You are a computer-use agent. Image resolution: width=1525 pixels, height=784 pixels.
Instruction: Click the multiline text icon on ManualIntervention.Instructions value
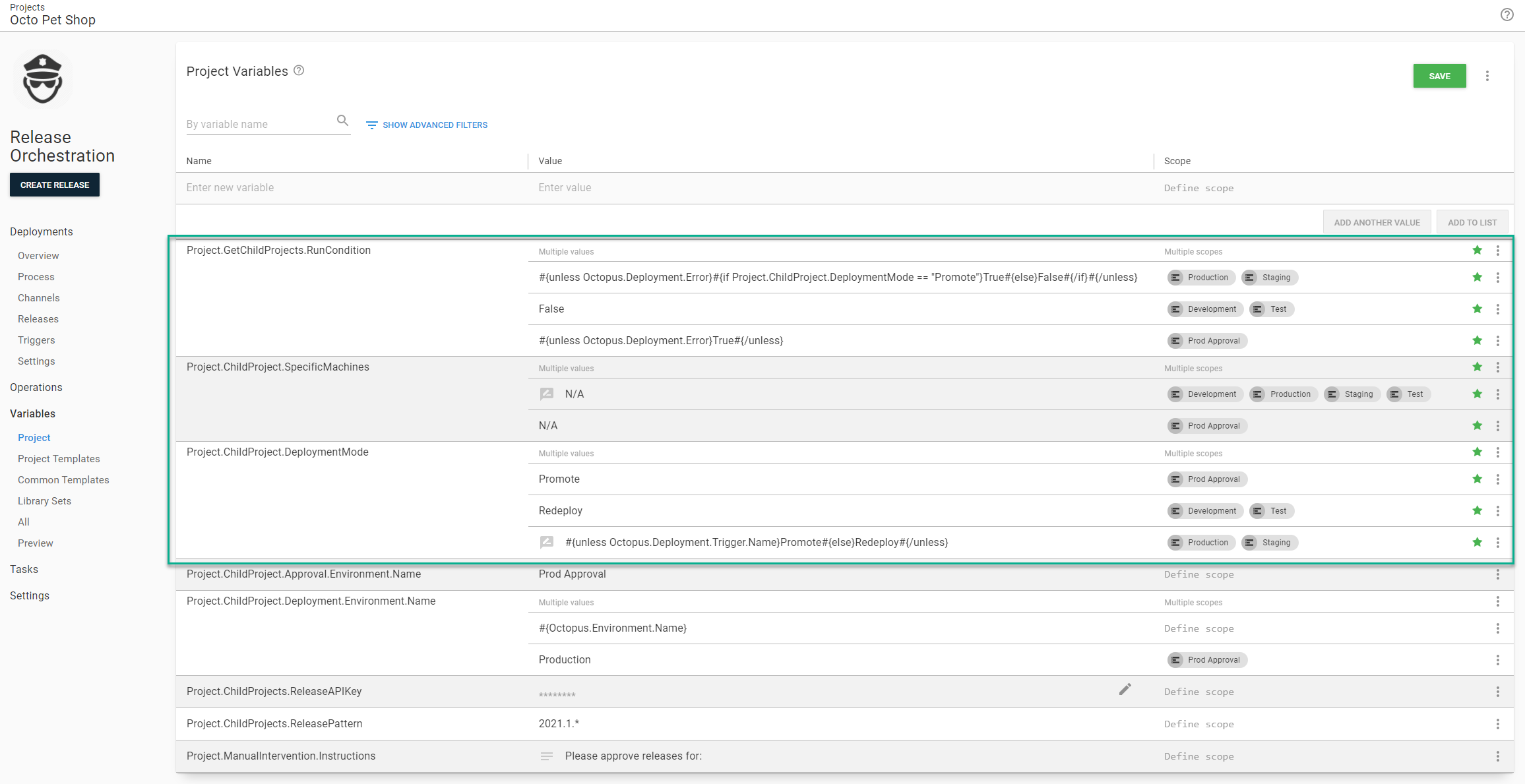(547, 756)
